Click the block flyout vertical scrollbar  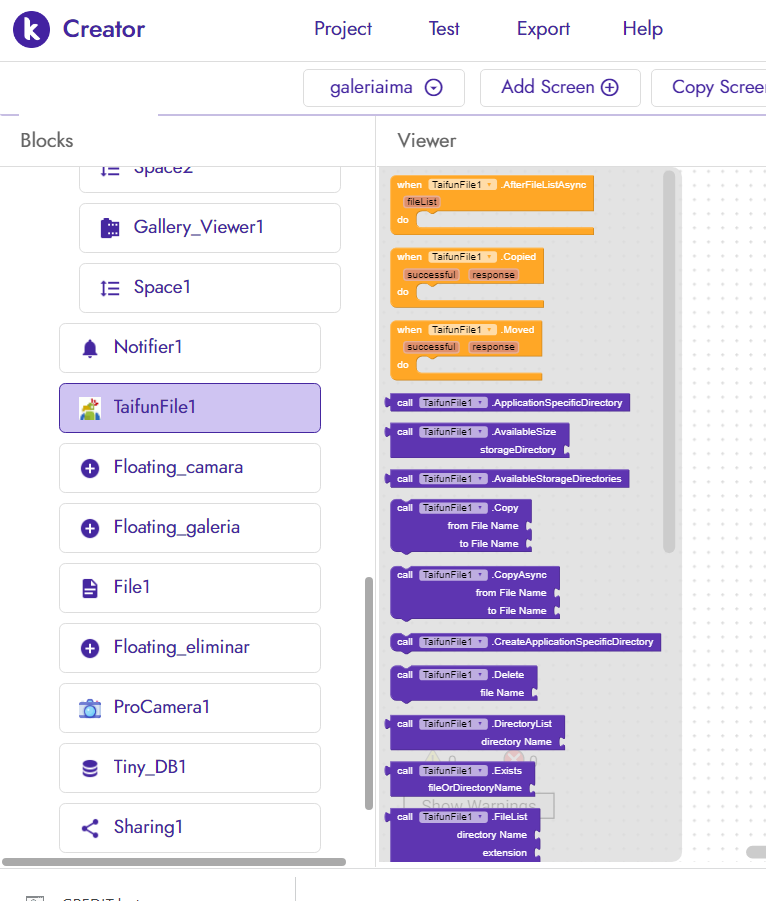click(x=669, y=362)
